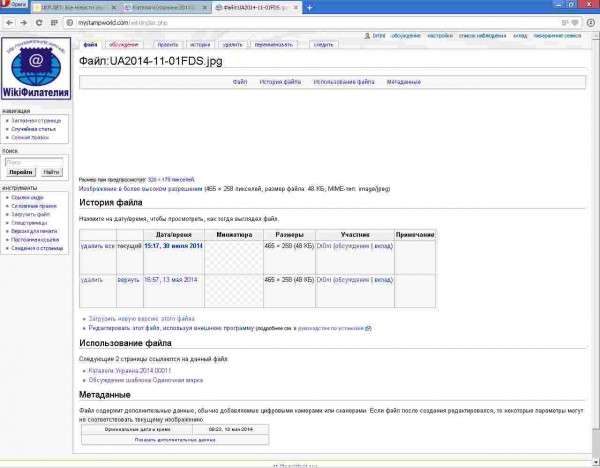Open настройки in the user menu
The image size is (600, 468).
tap(440, 36)
